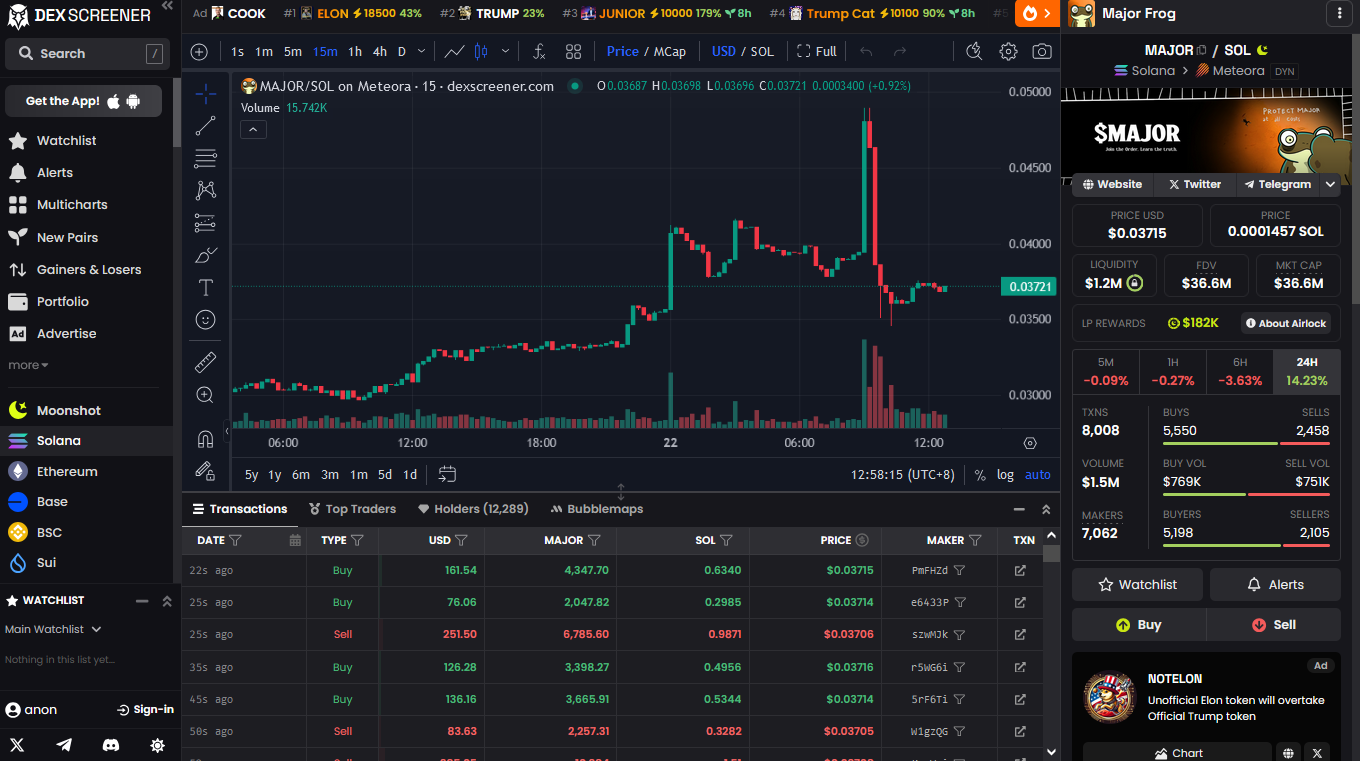The image size is (1360, 761).
Task: Open the Main Watchlist dropdown
Action: (53, 629)
